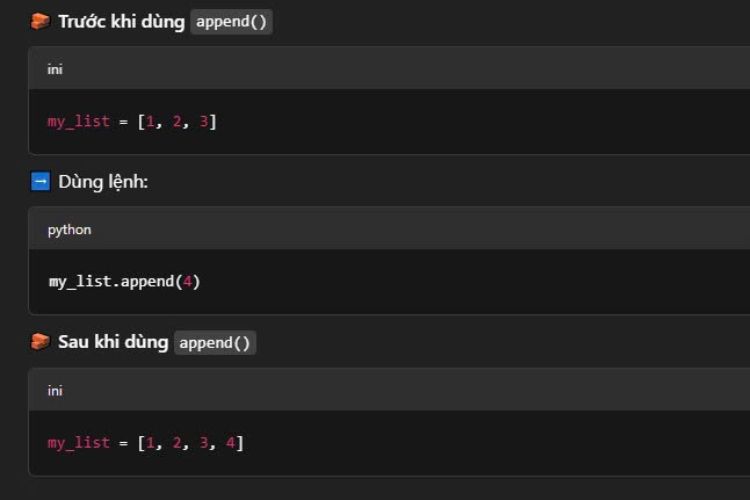
Task: Click the first 'ini' code block label
Action: [55, 69]
